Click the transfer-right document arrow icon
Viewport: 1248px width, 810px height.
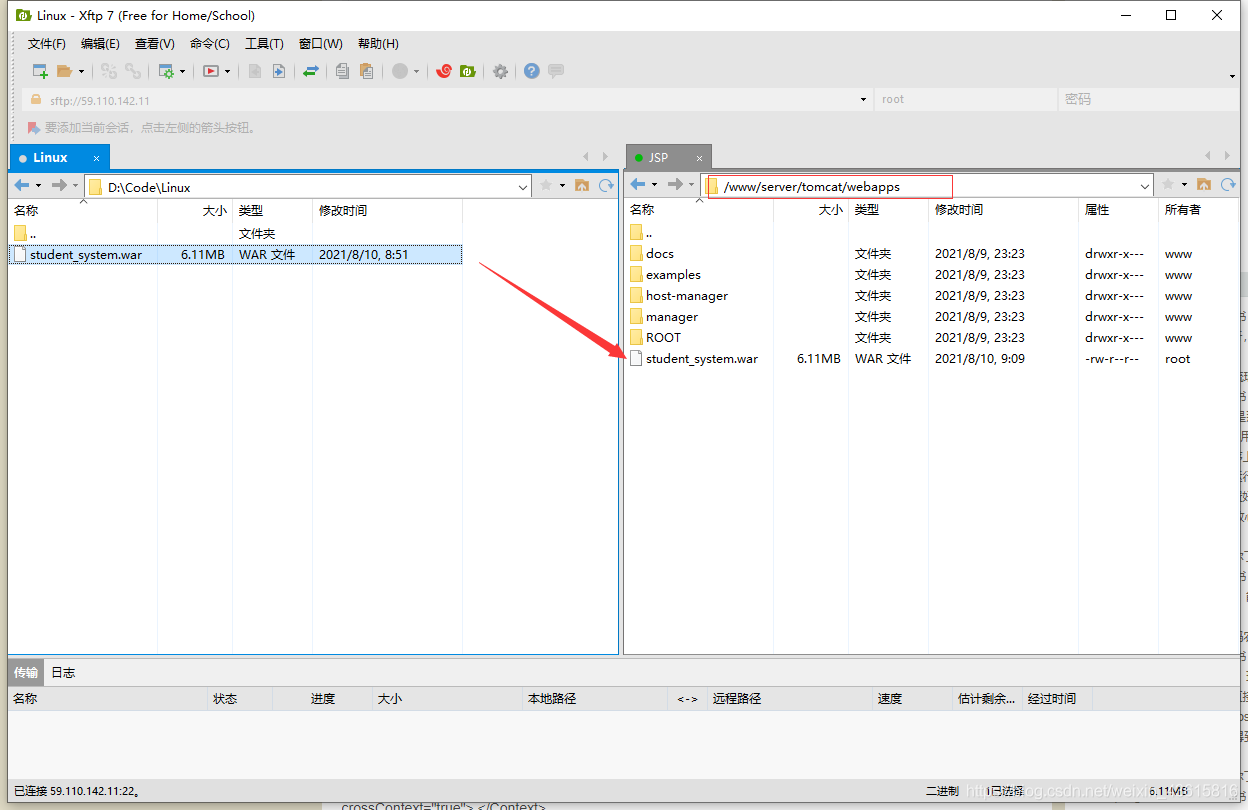279,71
